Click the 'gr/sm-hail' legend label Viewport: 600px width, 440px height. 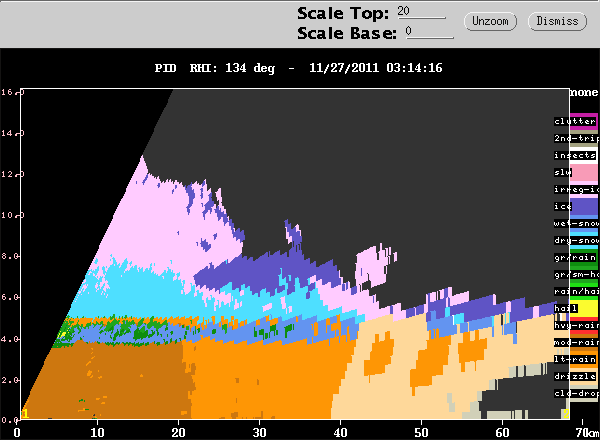[x=577, y=274]
